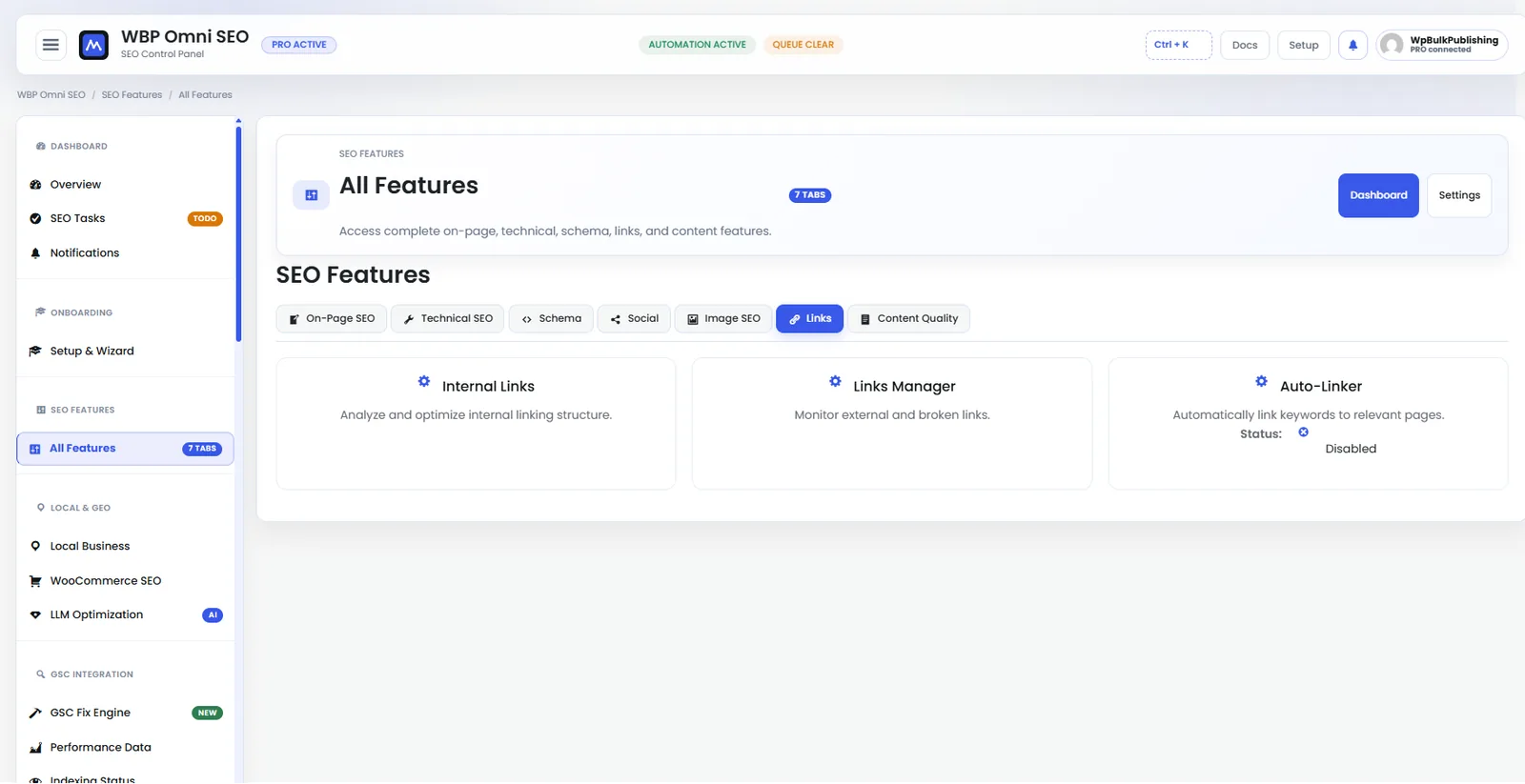This screenshot has width=1525, height=784.
Task: Open the Docs button
Action: pyautogui.click(x=1245, y=45)
